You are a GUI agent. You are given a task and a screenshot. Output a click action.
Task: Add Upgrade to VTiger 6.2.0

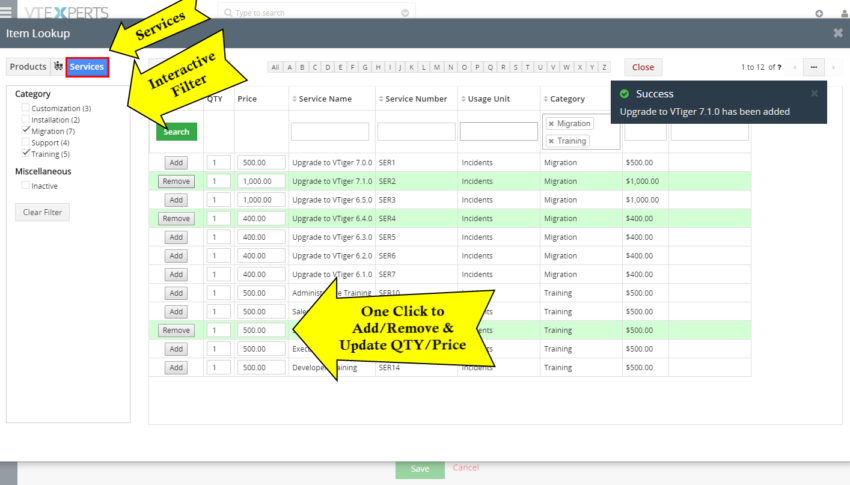pyautogui.click(x=176, y=256)
